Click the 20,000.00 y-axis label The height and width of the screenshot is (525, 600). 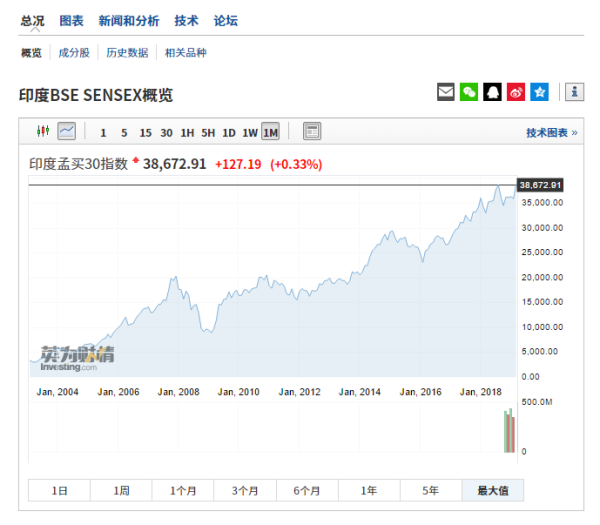(x=542, y=277)
